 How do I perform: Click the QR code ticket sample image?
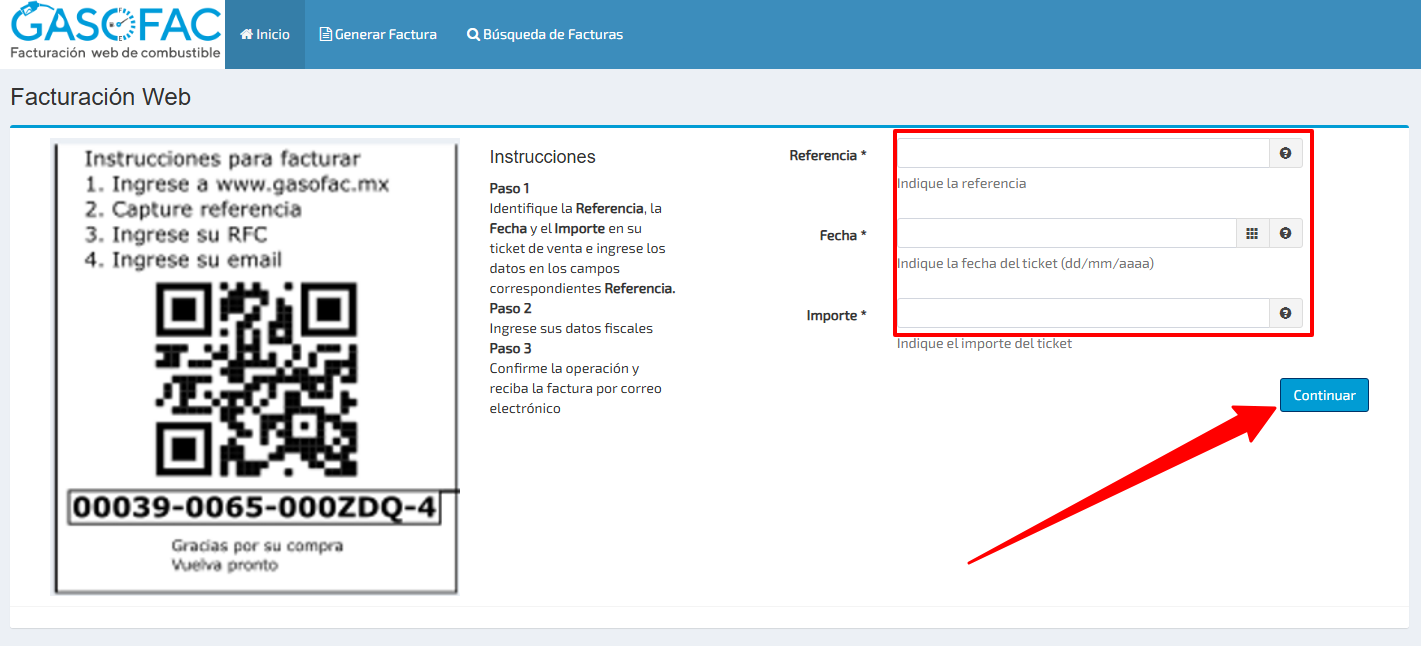click(255, 367)
